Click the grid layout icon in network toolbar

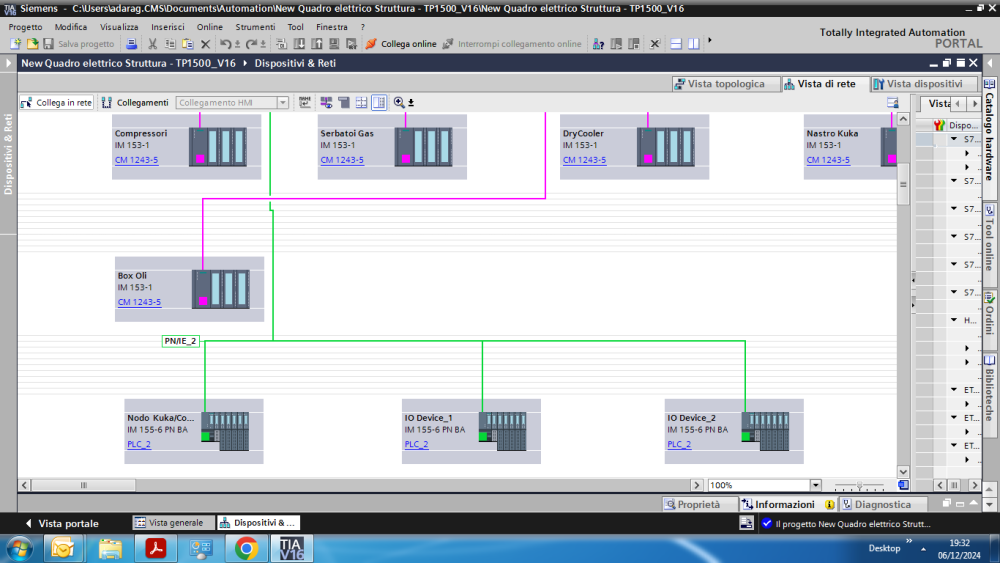point(361,102)
